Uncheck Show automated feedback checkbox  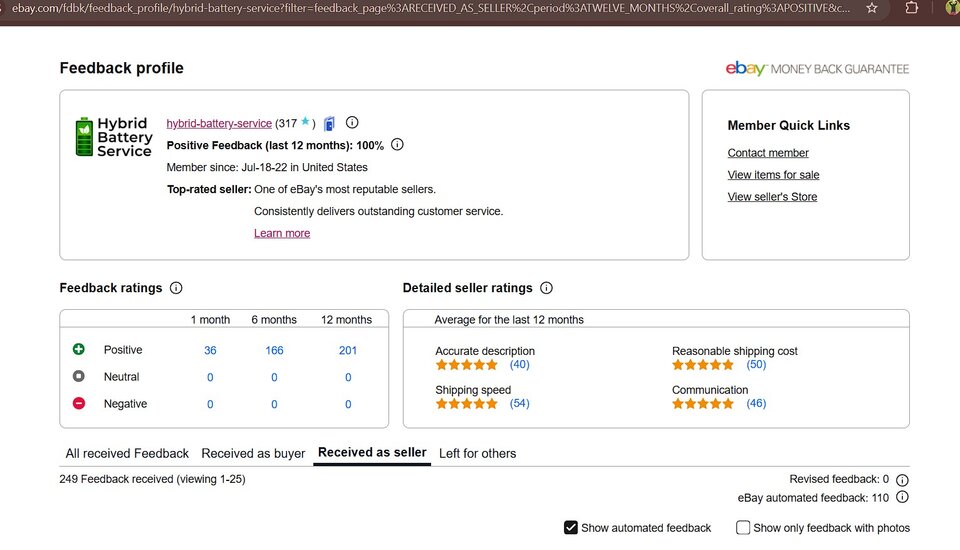[x=571, y=528]
